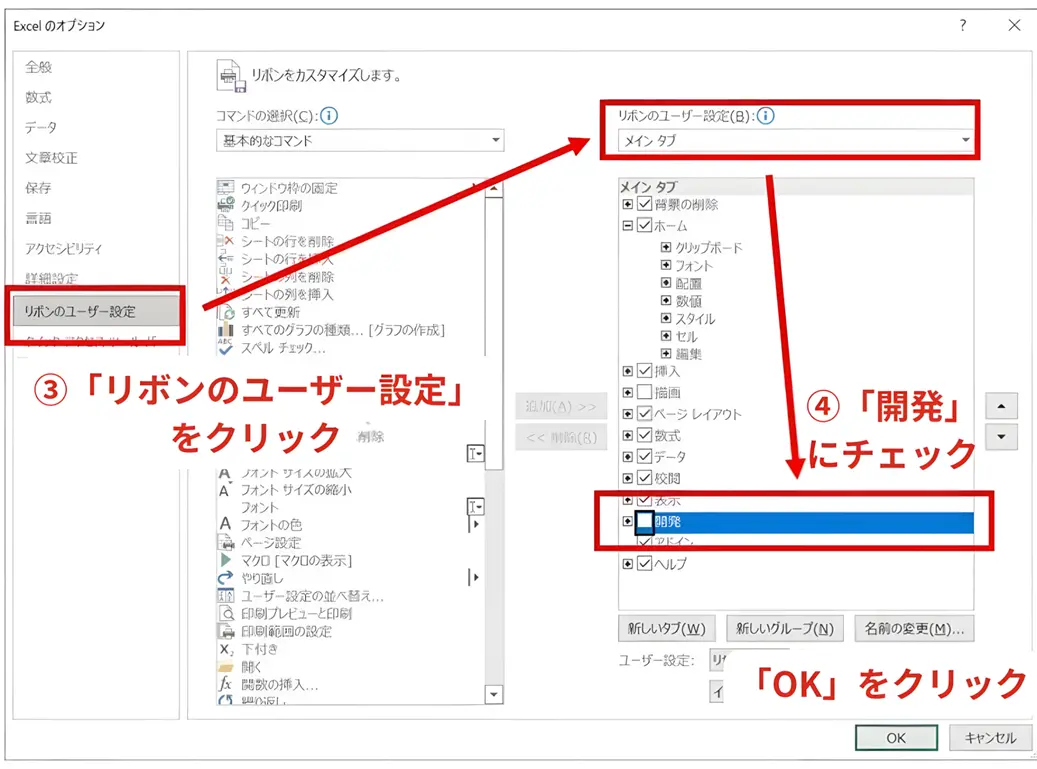The height and width of the screenshot is (769, 1037).
Task: Uncheck the データ tab checkbox
Action: pos(645,456)
